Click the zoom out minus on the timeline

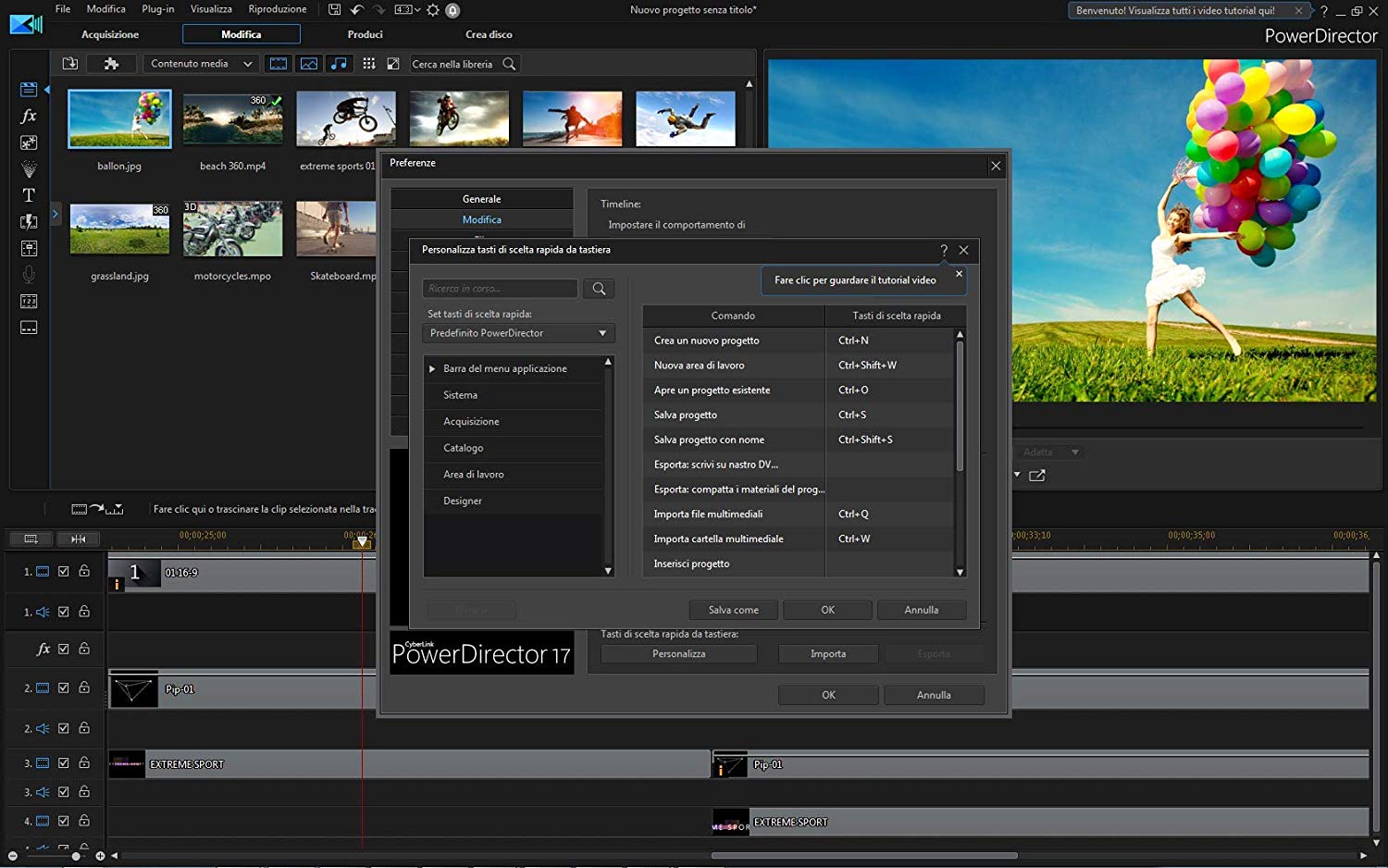point(13,856)
